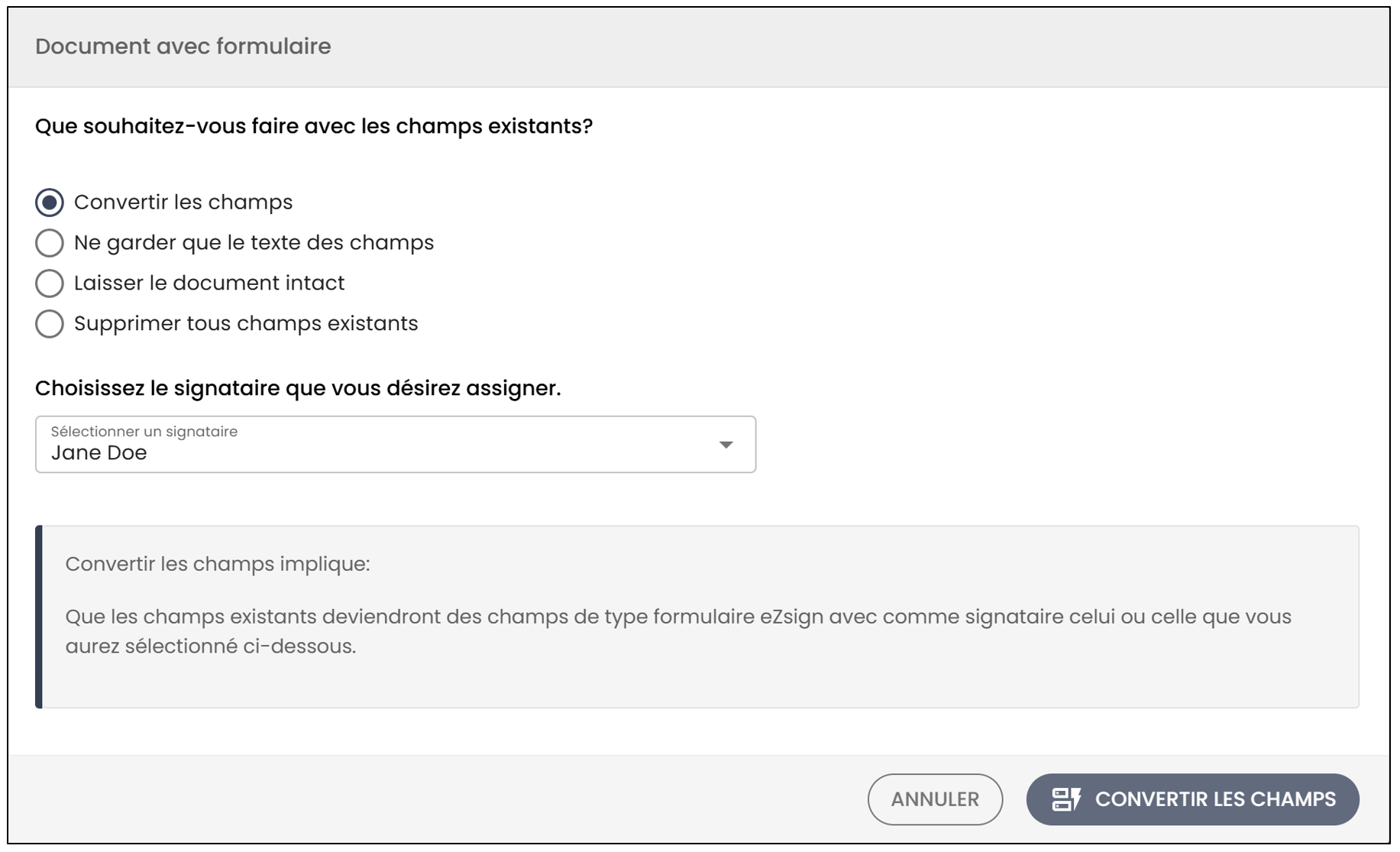The height and width of the screenshot is (852, 1400).
Task: Click the "Convertir les champs" option label text
Action: click(x=183, y=202)
